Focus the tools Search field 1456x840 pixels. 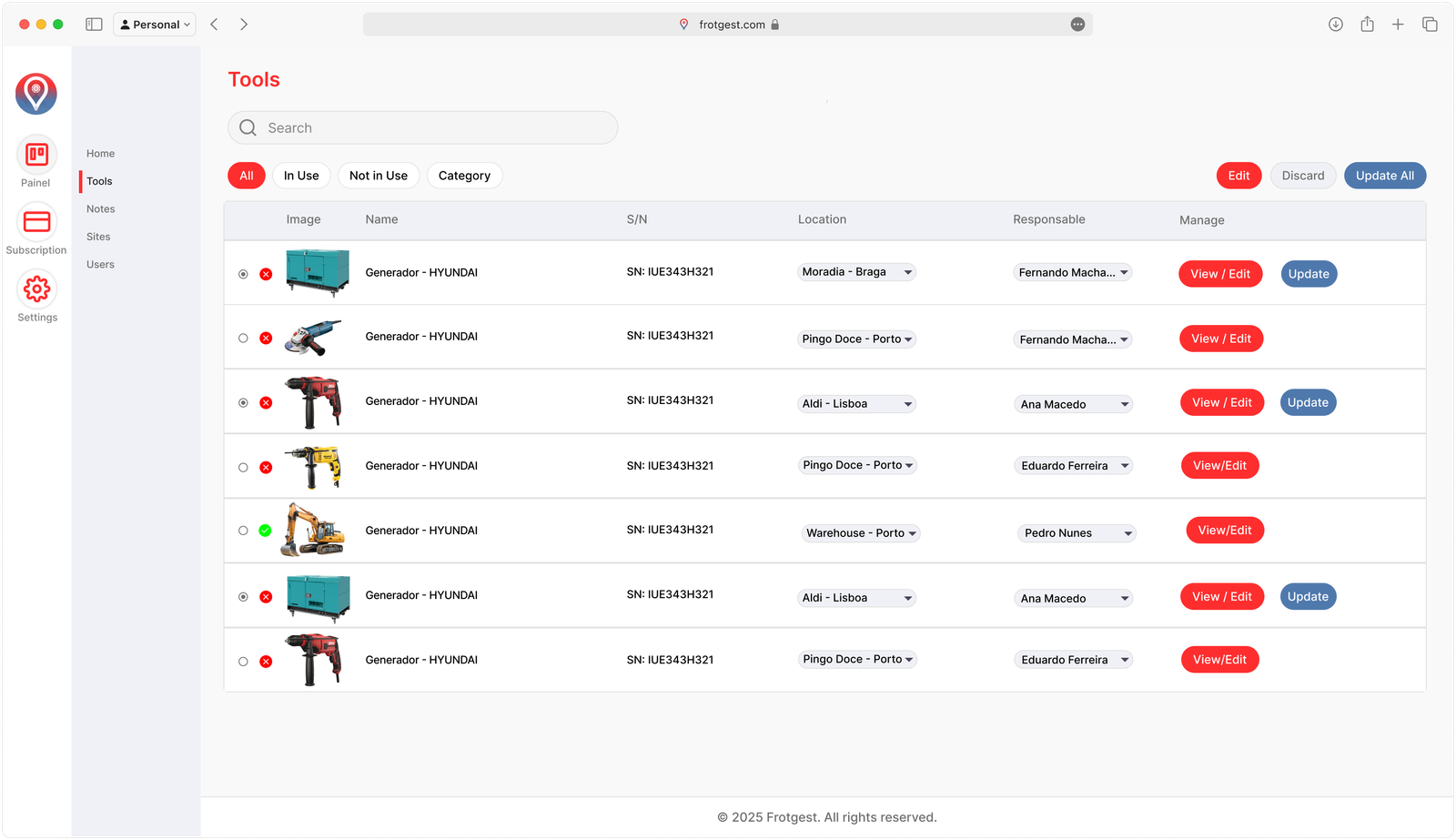(423, 128)
